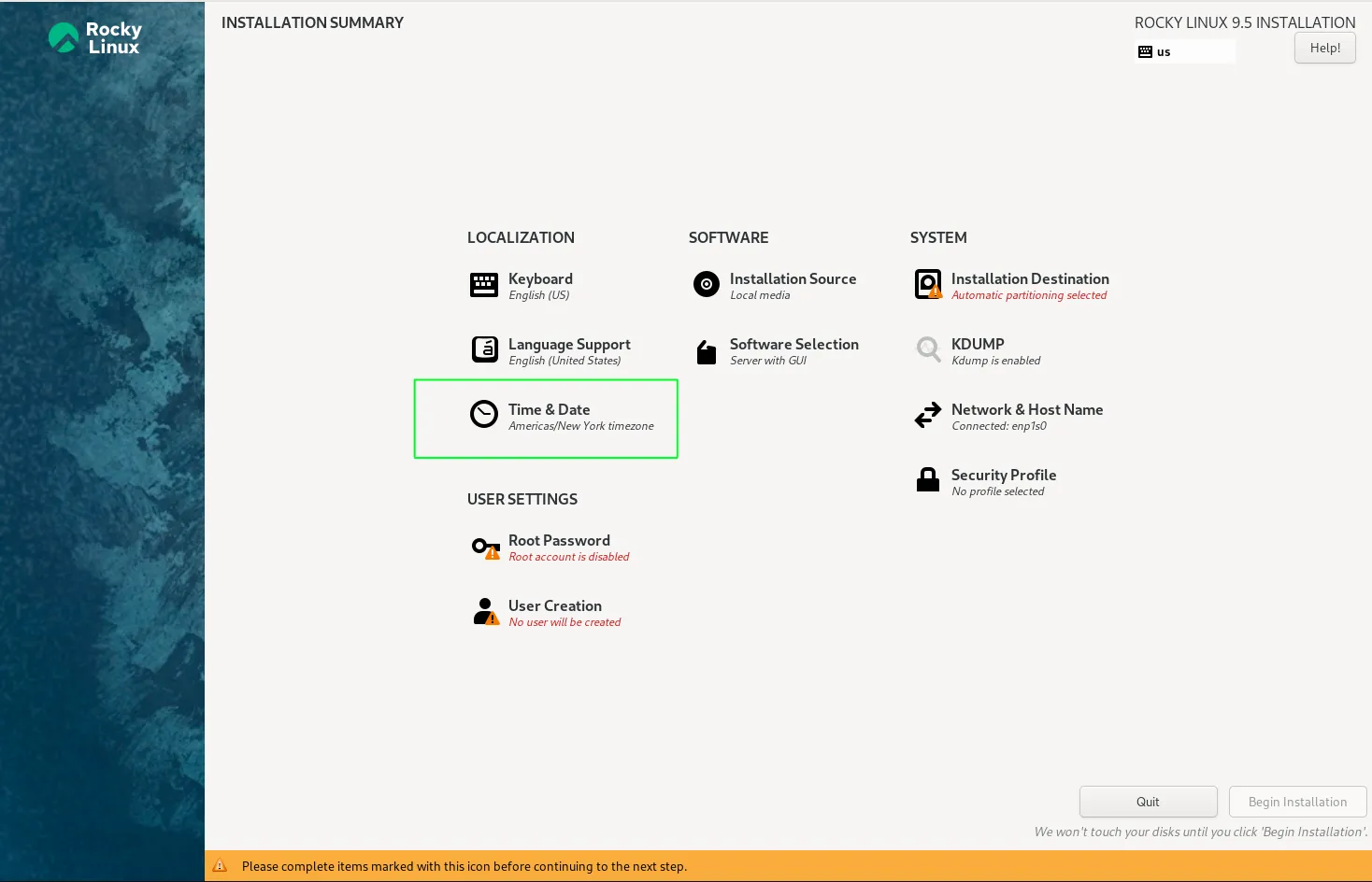
Task: Open Language Support settings label
Action: click(x=569, y=344)
